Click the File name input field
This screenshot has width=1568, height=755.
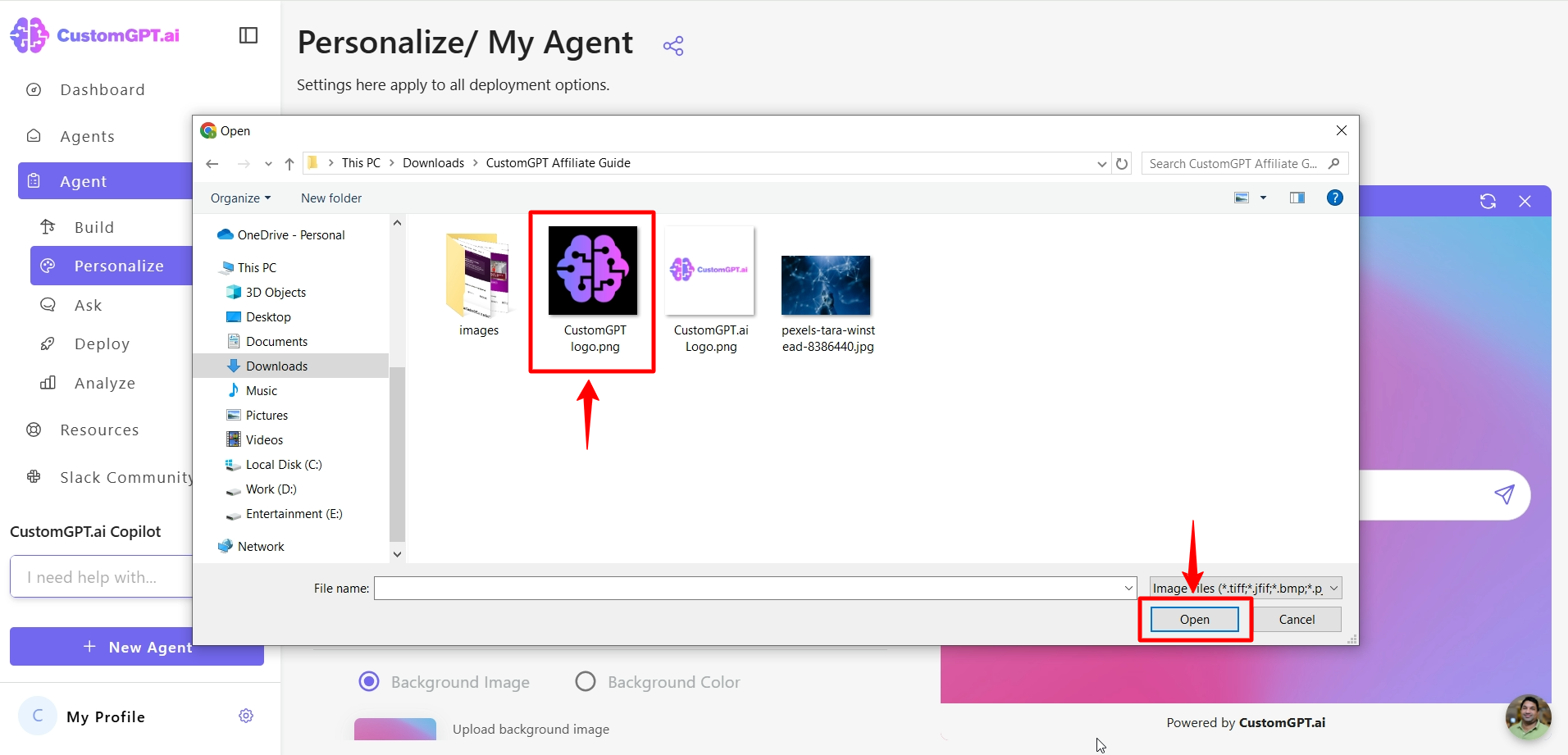[x=748, y=588]
